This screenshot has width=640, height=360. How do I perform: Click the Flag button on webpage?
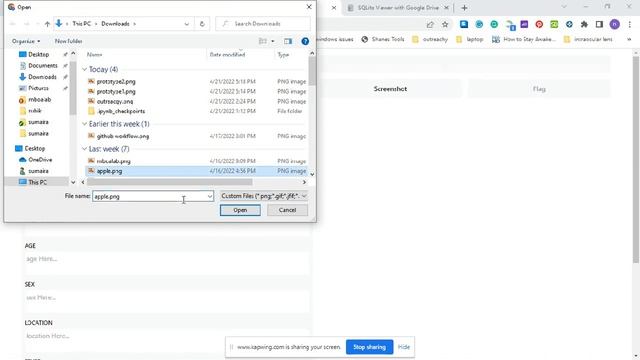[x=539, y=89]
